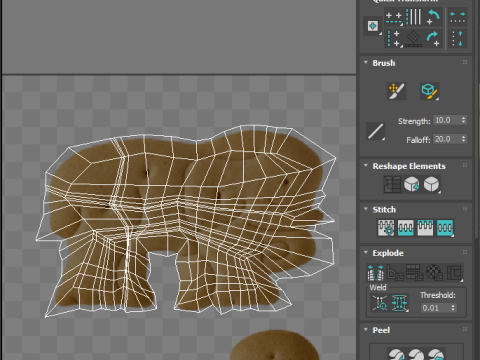The height and width of the screenshot is (360, 480).
Task: Click the Break icon in Explode
Action: [375, 272]
